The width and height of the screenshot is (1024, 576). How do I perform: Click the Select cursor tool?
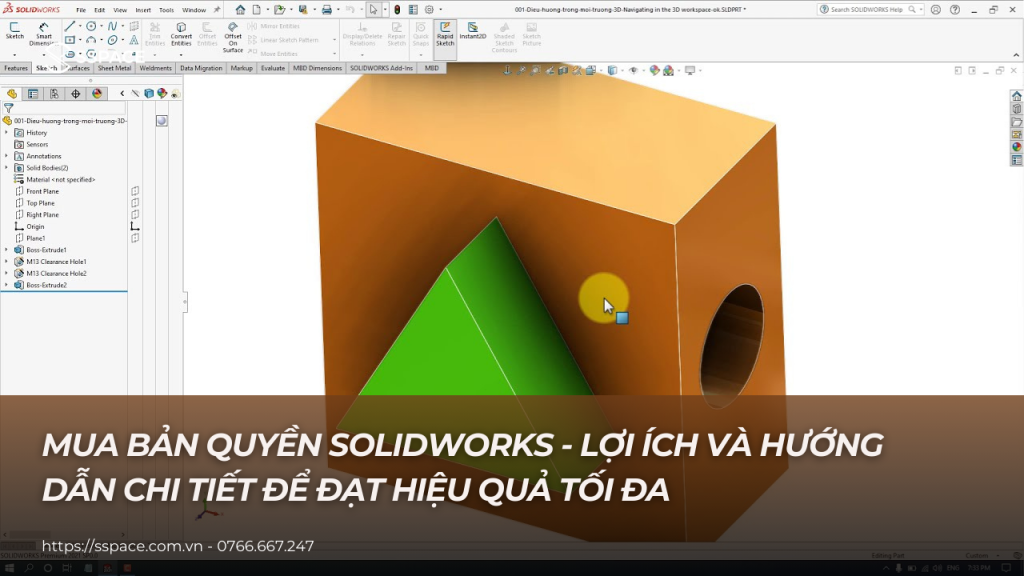[x=373, y=10]
